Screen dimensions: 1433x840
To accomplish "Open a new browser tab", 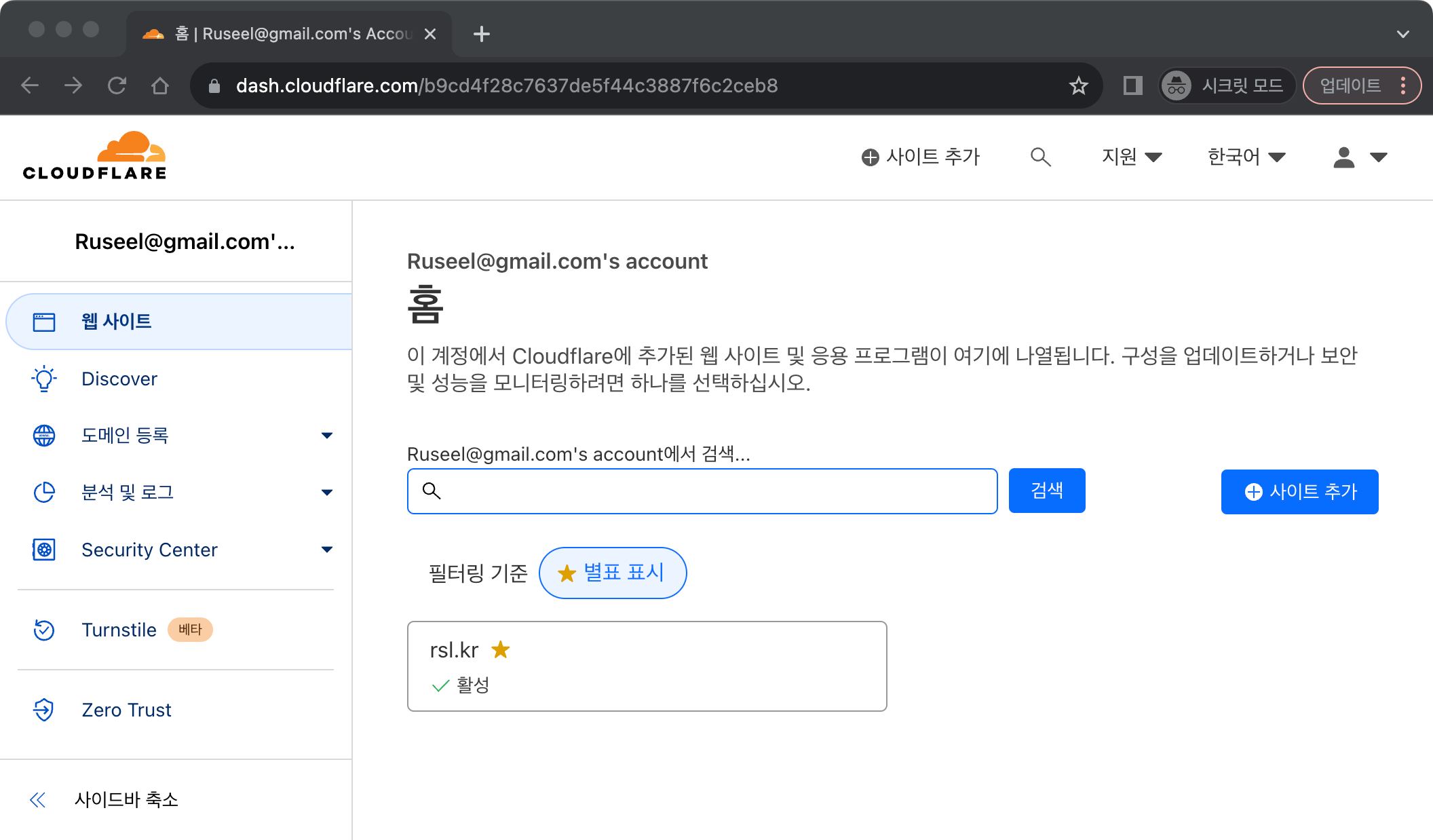I will pos(481,34).
